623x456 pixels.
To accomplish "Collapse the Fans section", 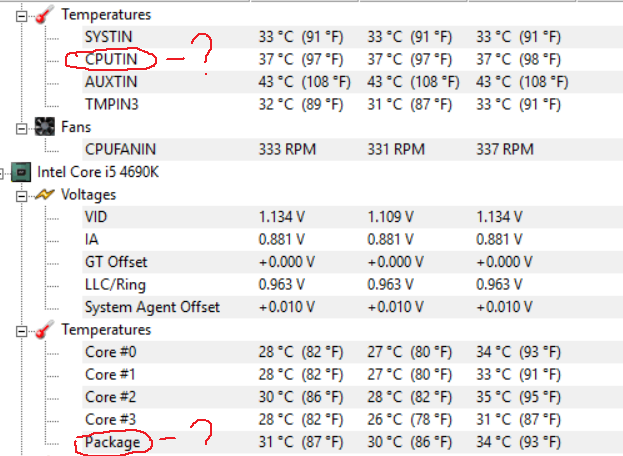I will point(22,127).
